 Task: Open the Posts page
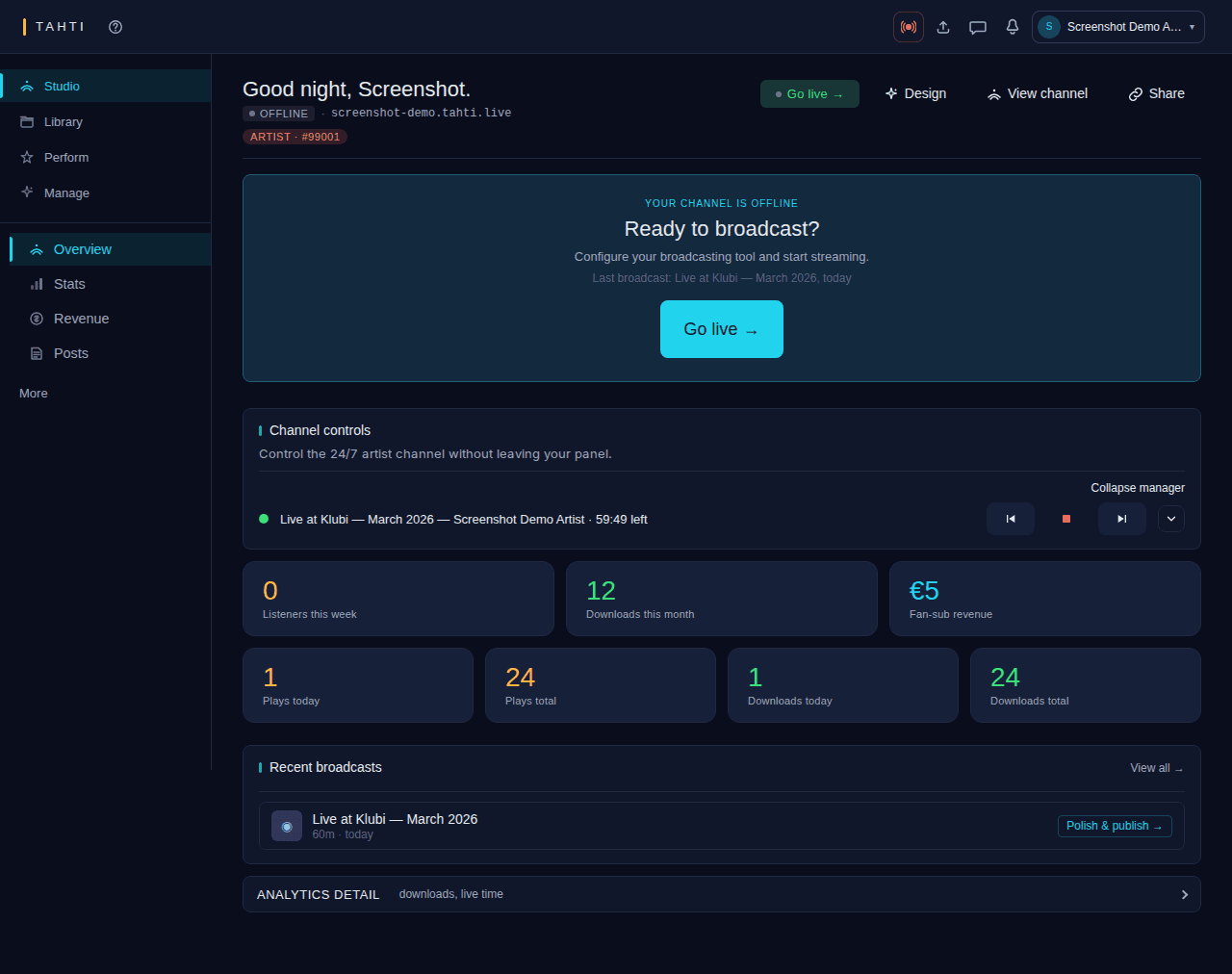pos(111,353)
